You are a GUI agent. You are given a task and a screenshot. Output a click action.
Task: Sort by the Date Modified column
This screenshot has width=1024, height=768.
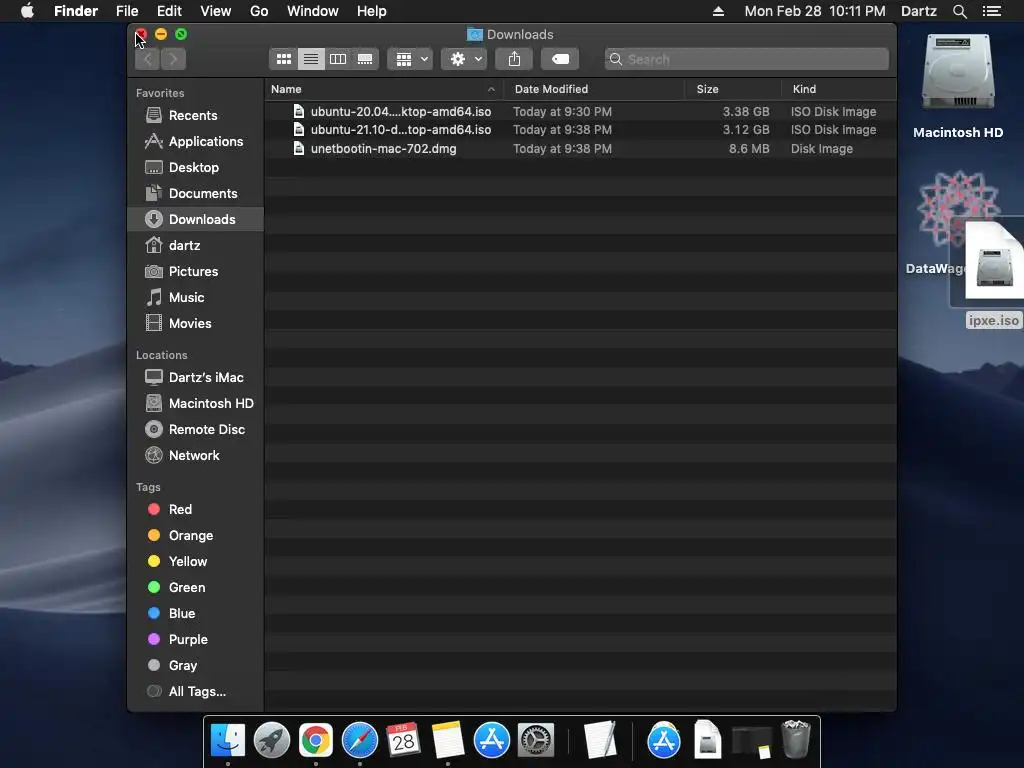point(594,89)
